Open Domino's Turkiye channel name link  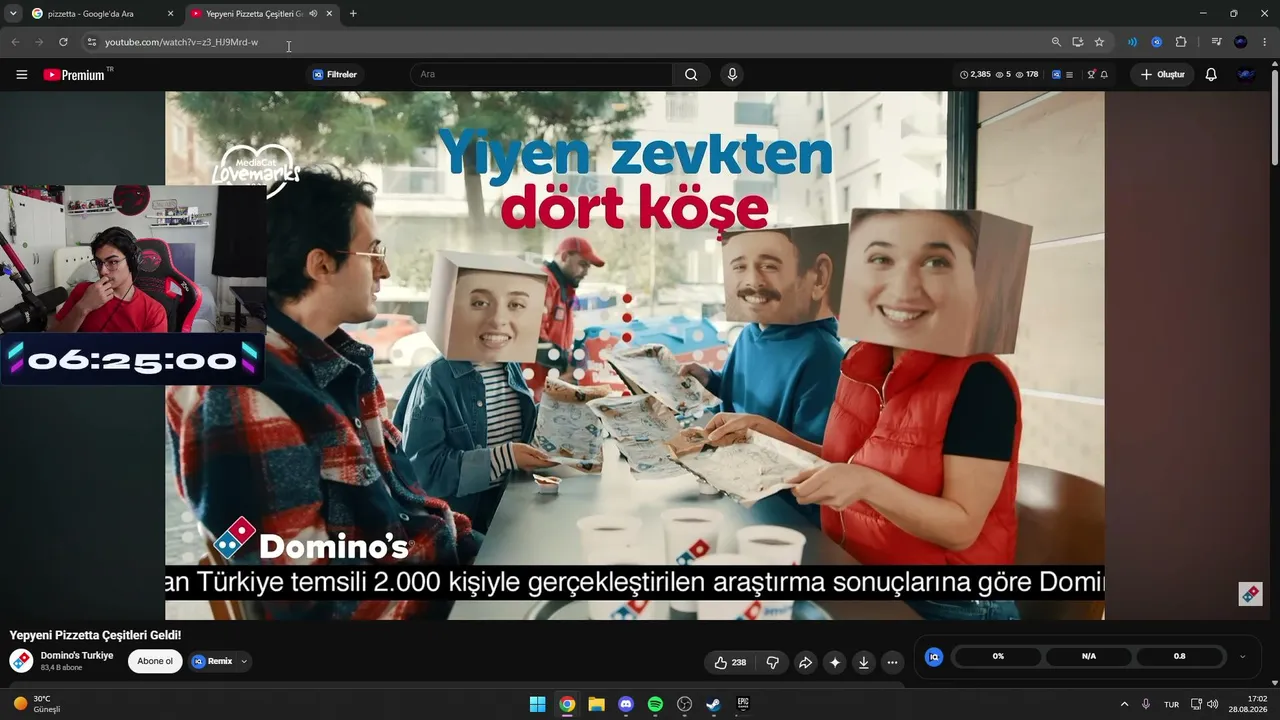point(77,655)
